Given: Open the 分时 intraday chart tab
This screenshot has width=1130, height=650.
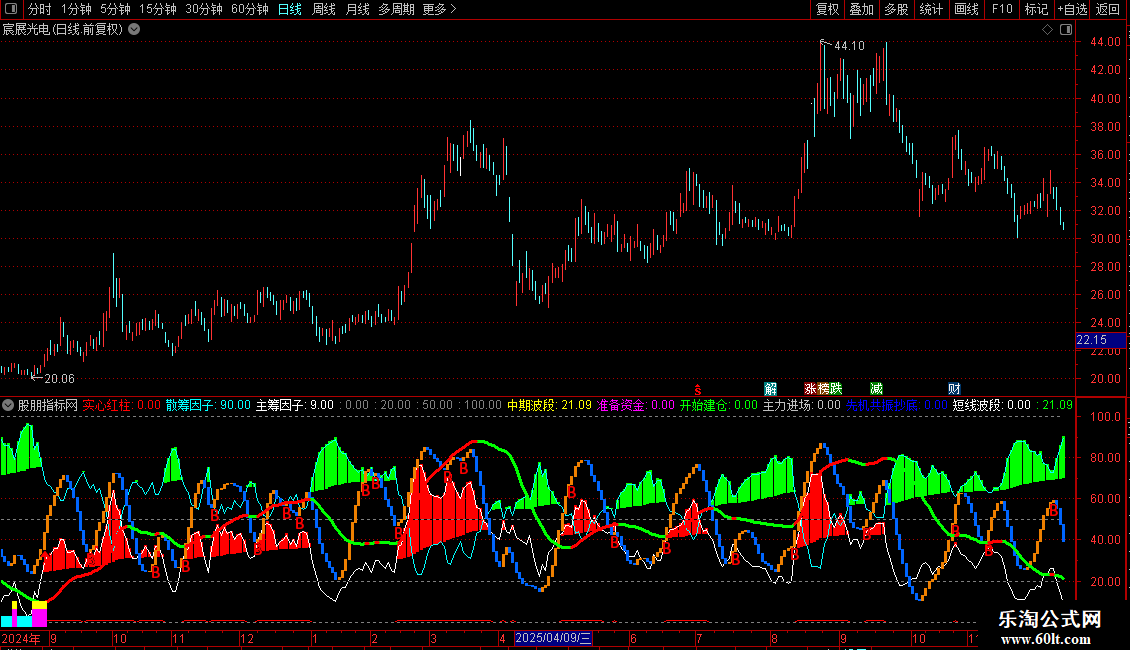Looking at the screenshot, I should (40, 9).
